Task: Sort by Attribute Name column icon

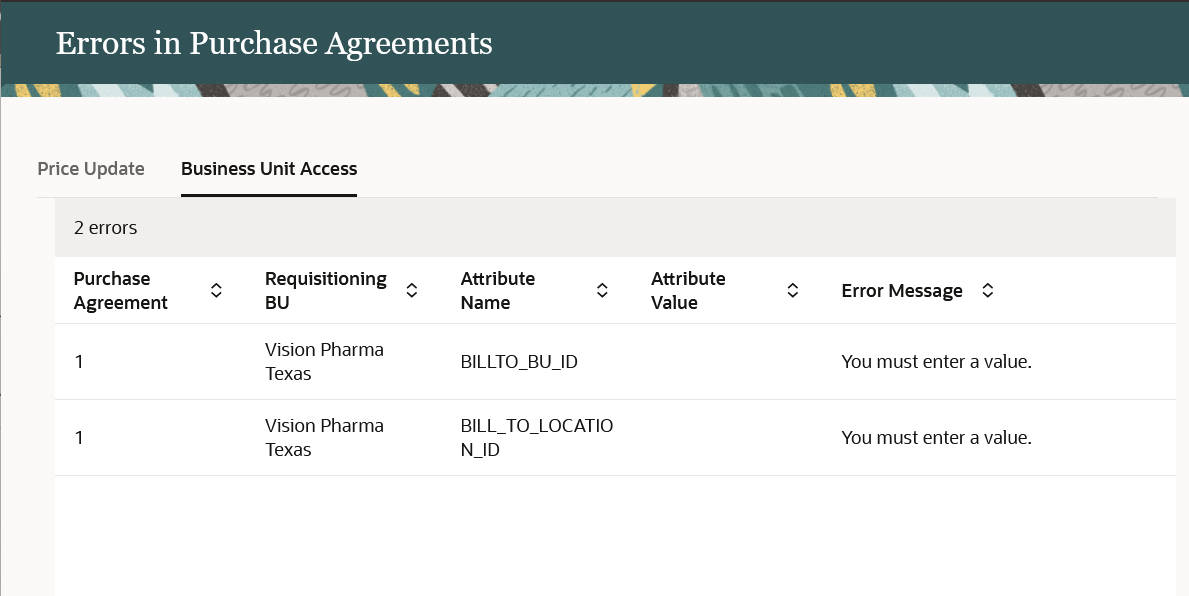Action: tap(602, 291)
